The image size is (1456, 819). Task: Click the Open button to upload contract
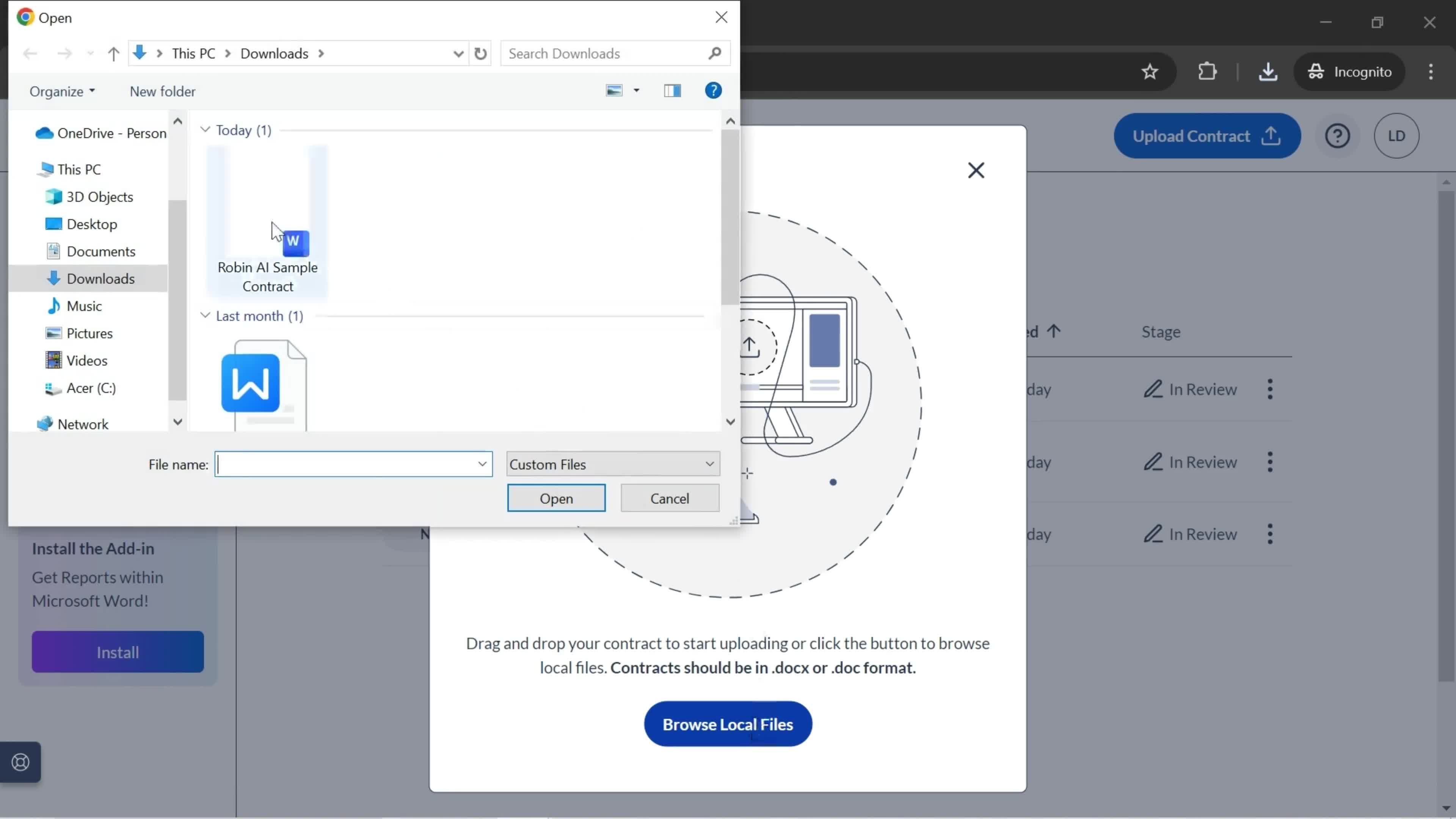[x=555, y=498]
